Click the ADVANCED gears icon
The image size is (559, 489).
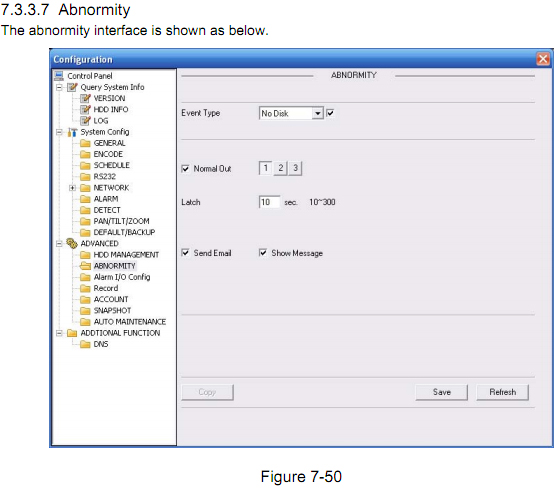[72, 244]
